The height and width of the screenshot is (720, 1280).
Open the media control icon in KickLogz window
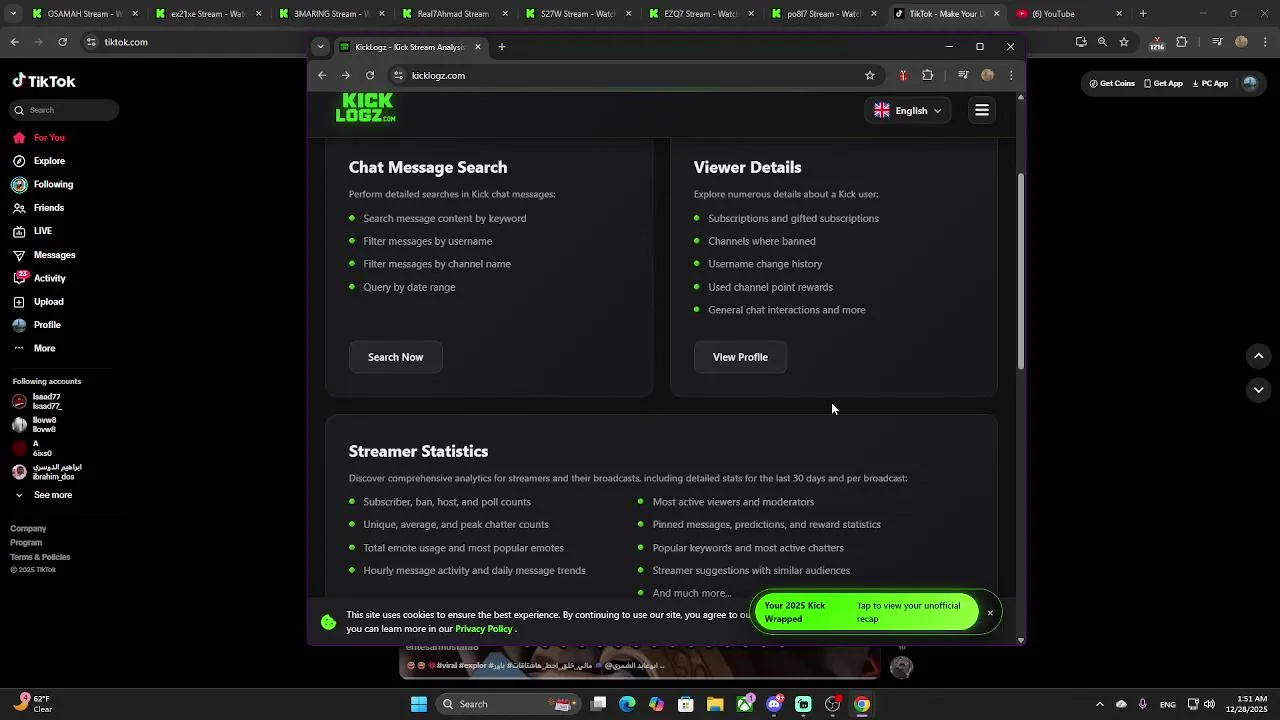963,75
